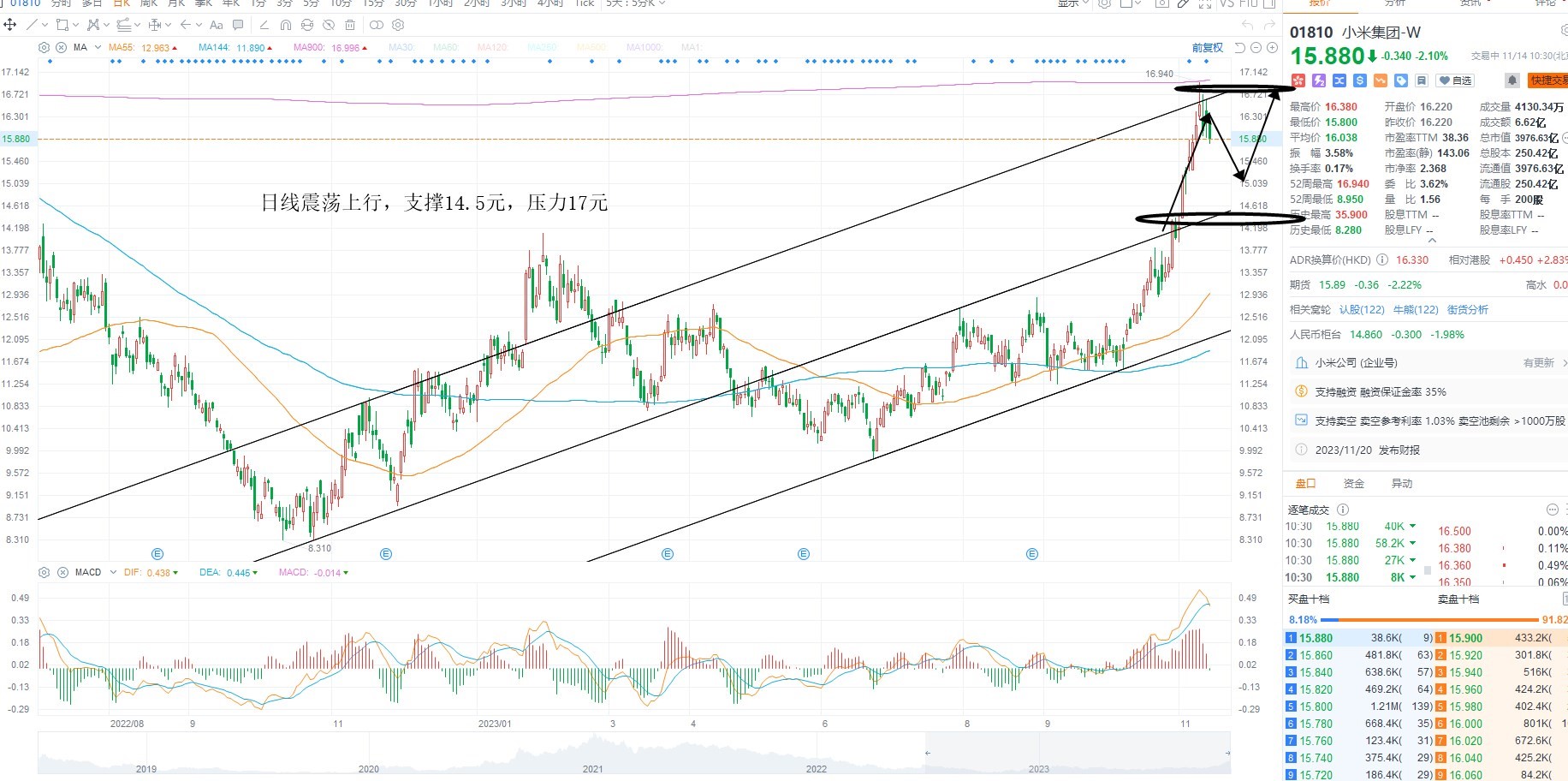Switch to 盘口 tab

[x=1305, y=484]
